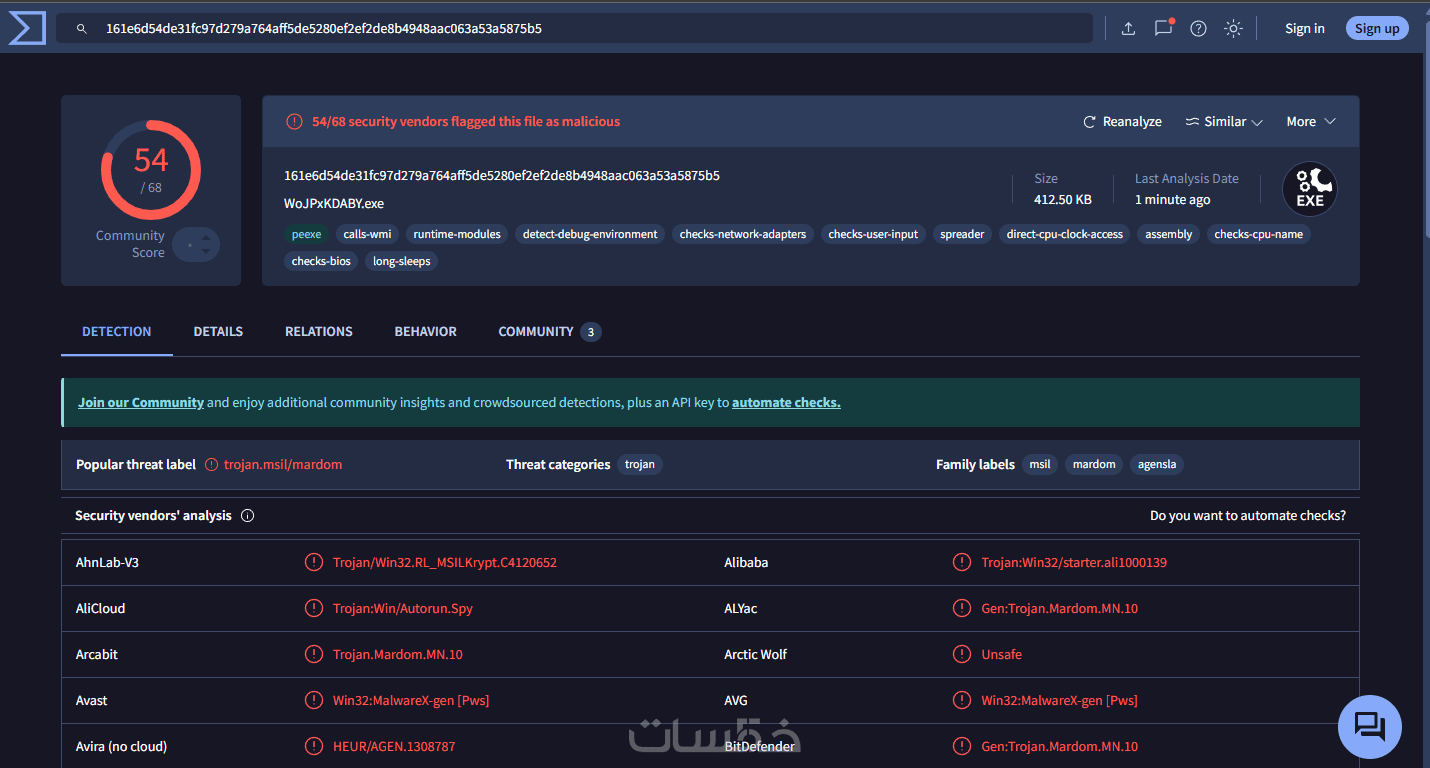Viewport: 1430px width, 768px height.
Task: Select the direct-cpu-clock-access tag
Action: [x=1065, y=235]
